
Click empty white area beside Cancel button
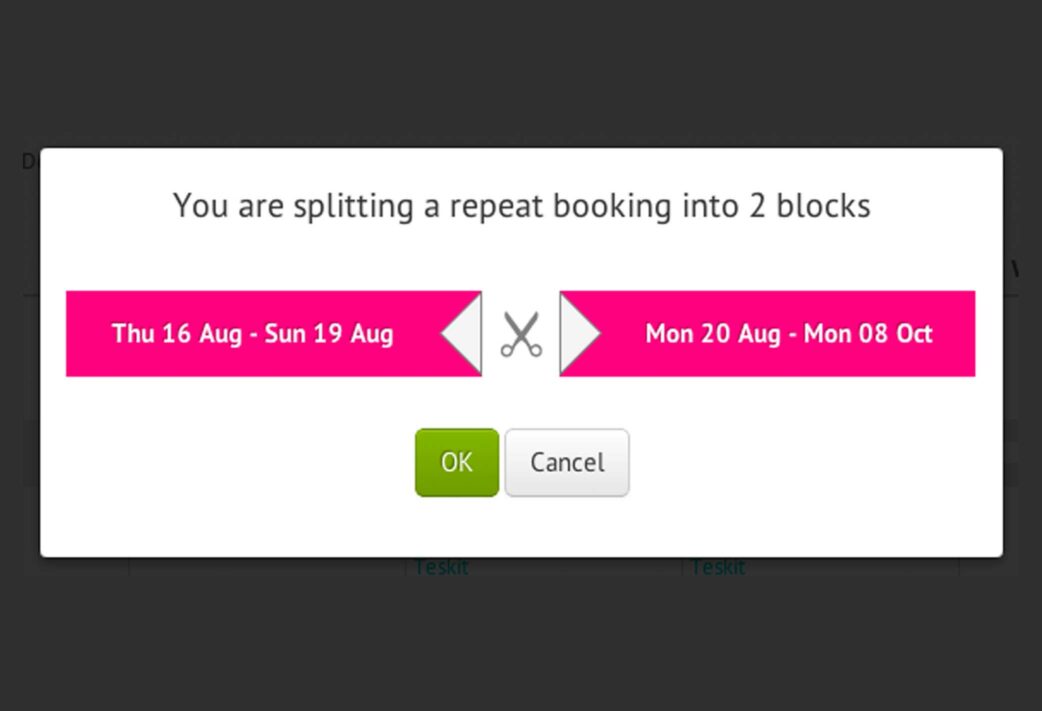pos(797,462)
